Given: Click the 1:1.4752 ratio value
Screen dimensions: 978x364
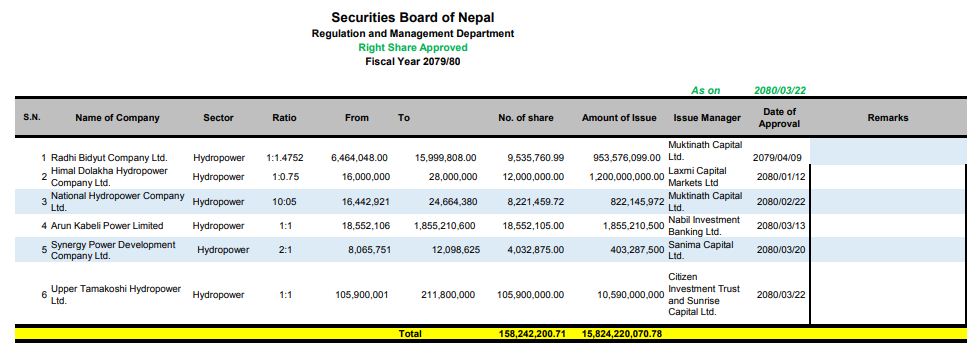Looking at the screenshot, I should (x=284, y=158).
